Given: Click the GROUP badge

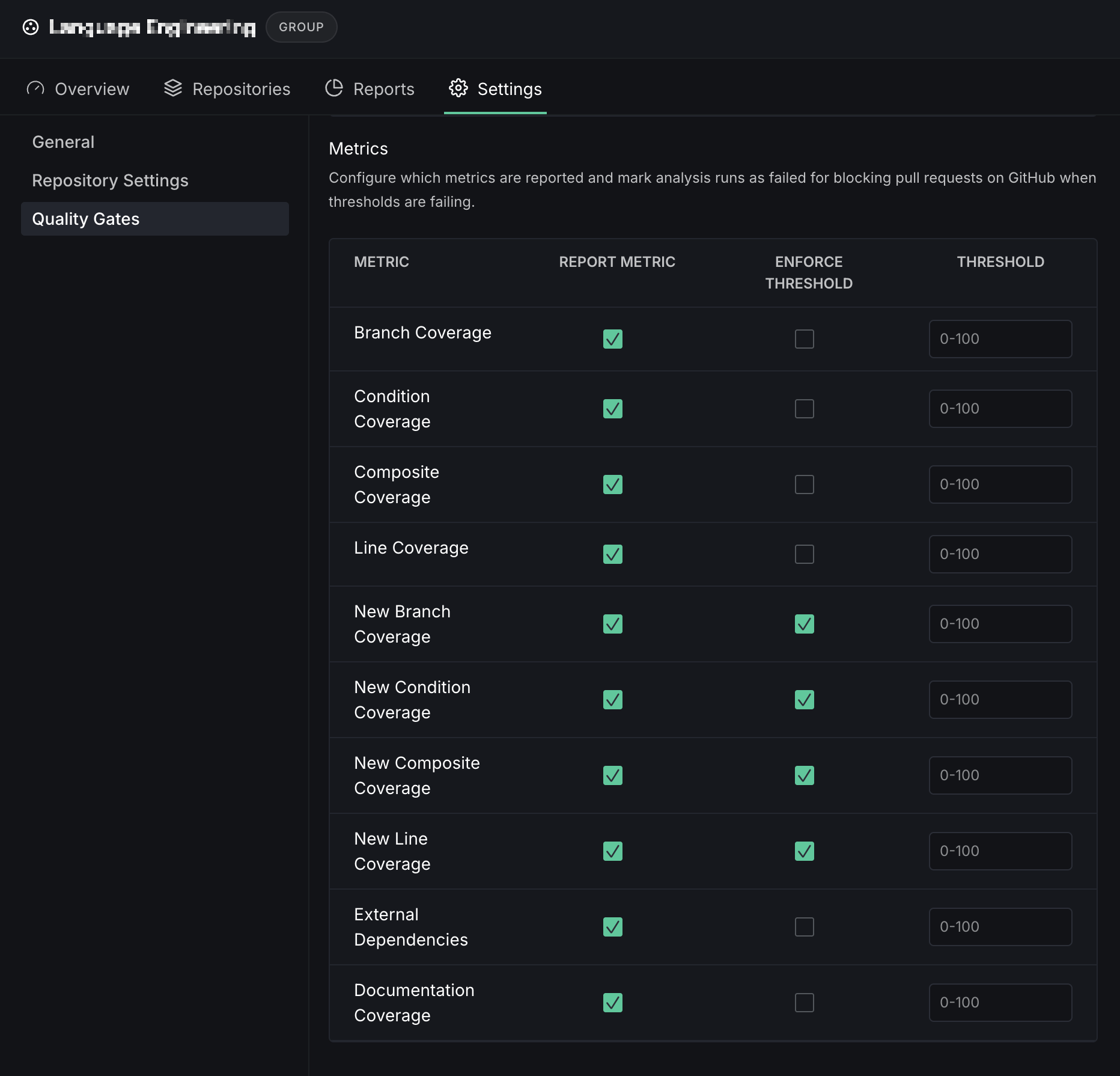Looking at the screenshot, I should pyautogui.click(x=301, y=27).
